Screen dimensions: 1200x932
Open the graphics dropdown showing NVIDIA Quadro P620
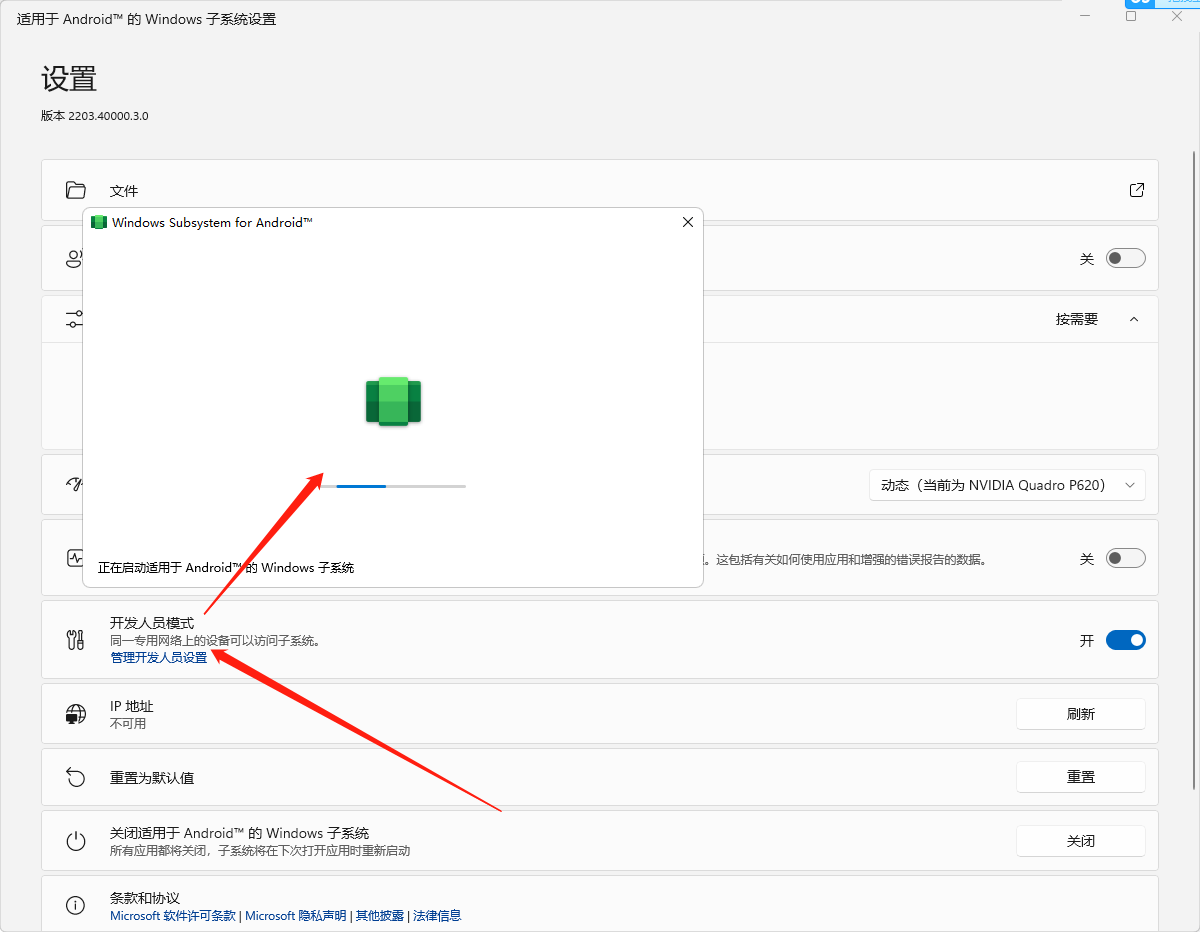pos(1007,485)
